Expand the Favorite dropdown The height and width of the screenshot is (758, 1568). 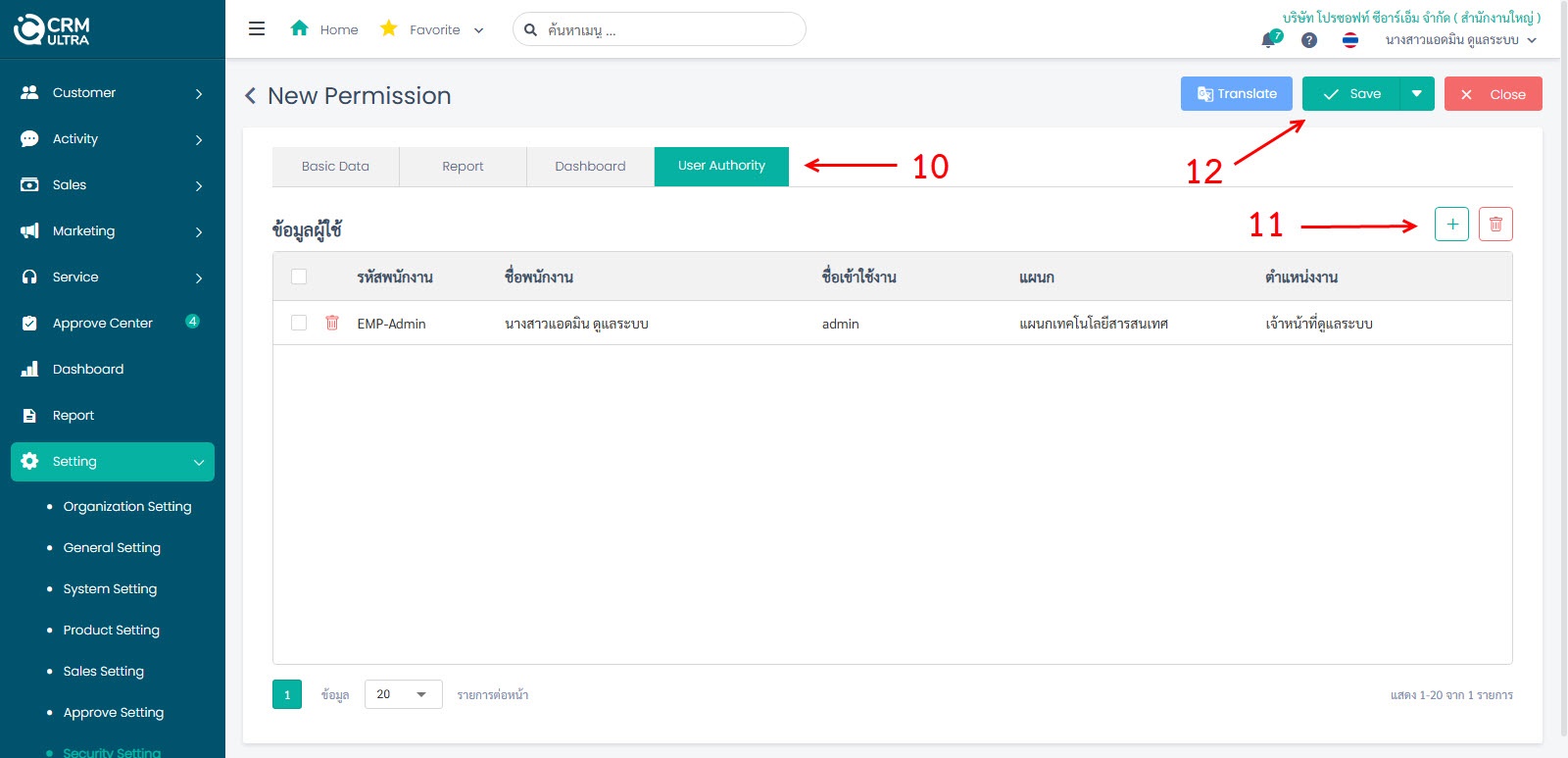(478, 30)
